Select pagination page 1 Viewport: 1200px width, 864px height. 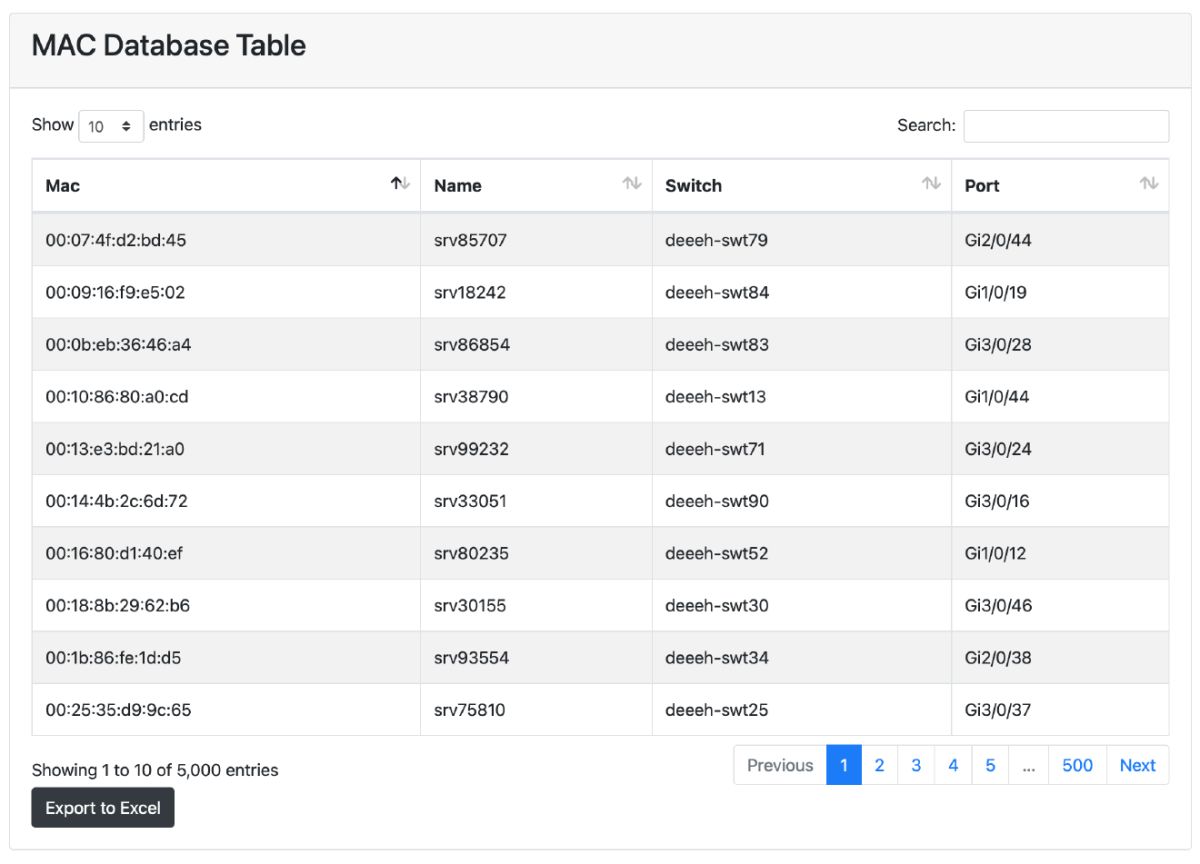(x=844, y=765)
